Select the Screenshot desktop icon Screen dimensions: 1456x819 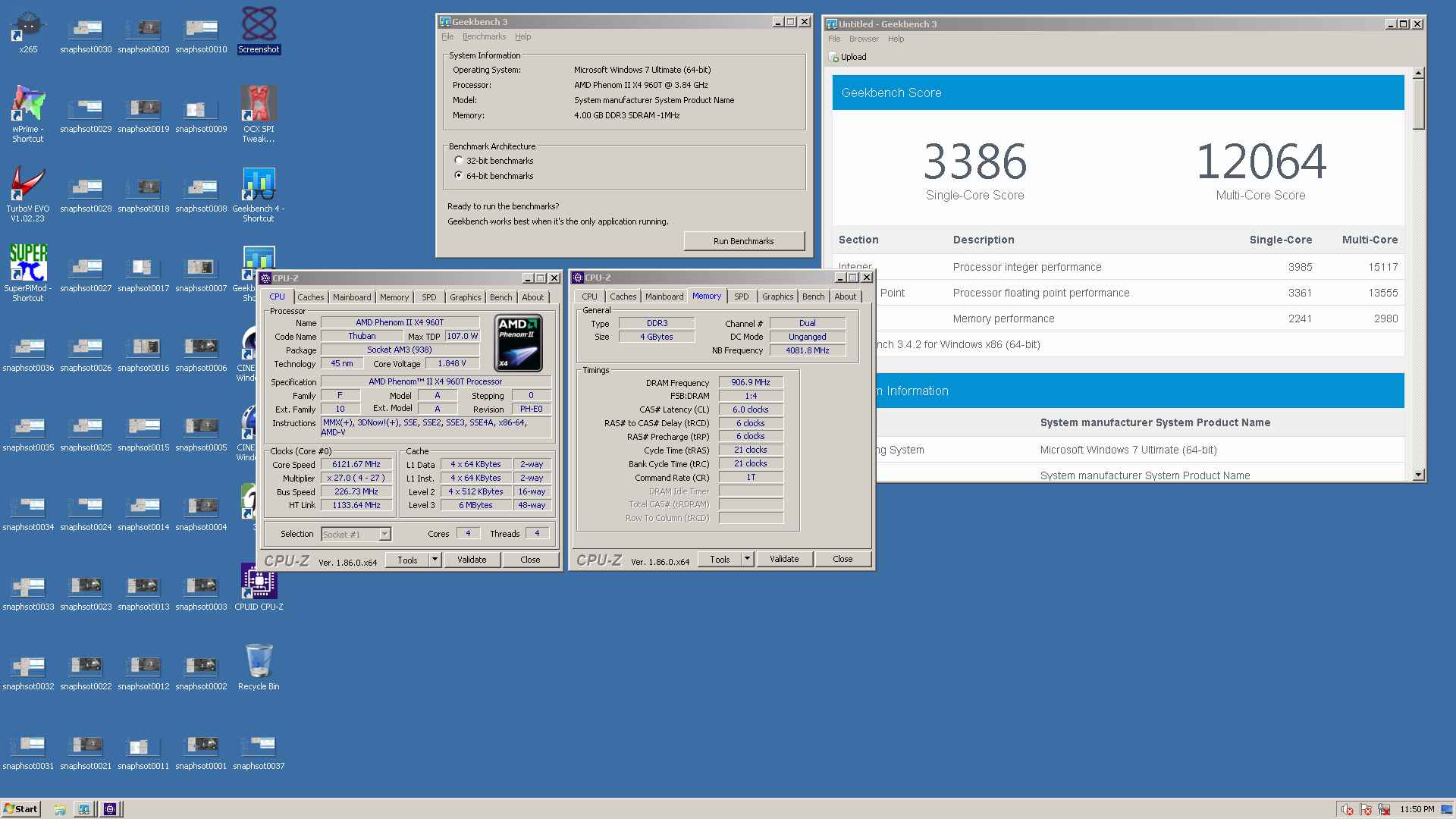(259, 31)
